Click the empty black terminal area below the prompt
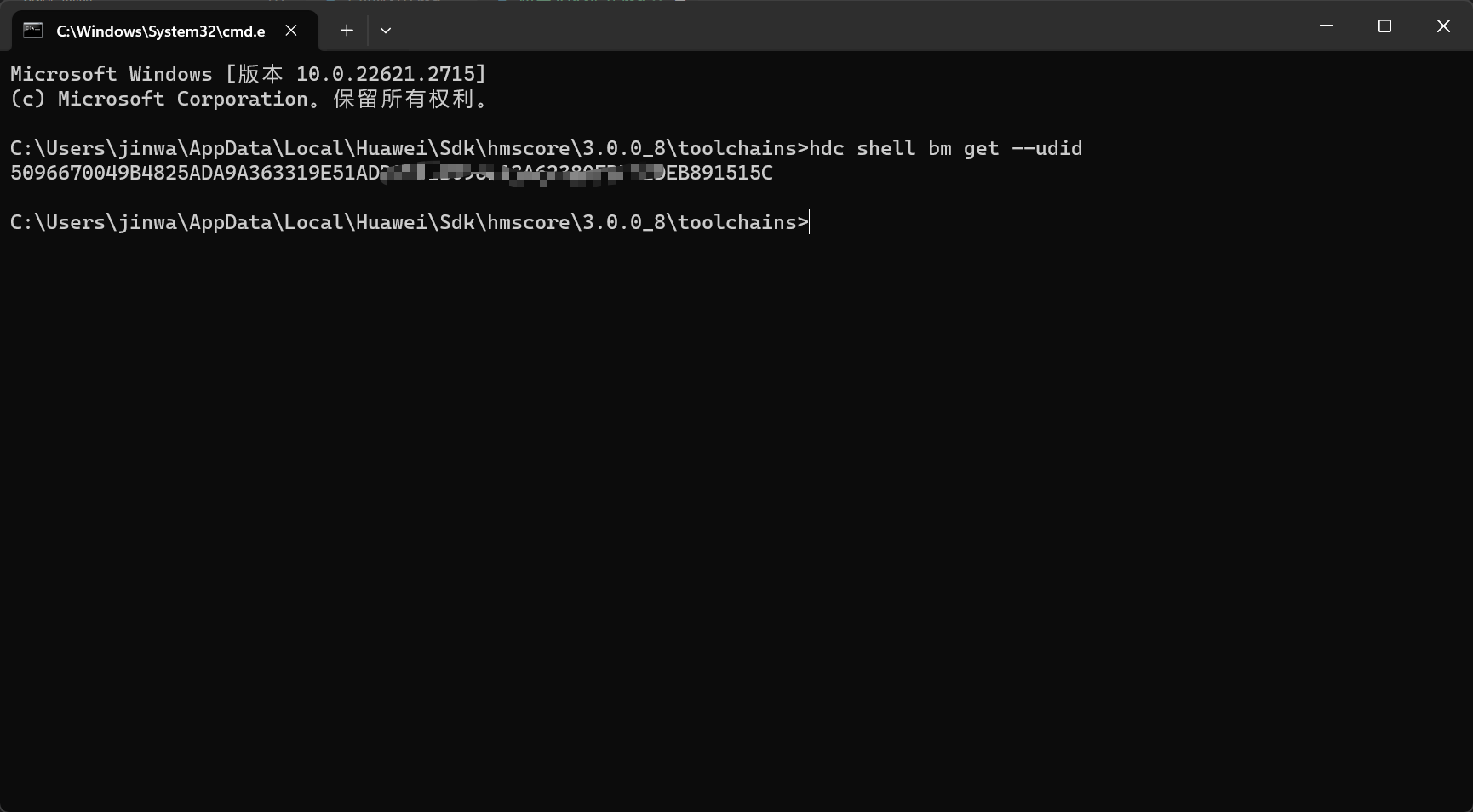The image size is (1473, 812). tap(736, 511)
